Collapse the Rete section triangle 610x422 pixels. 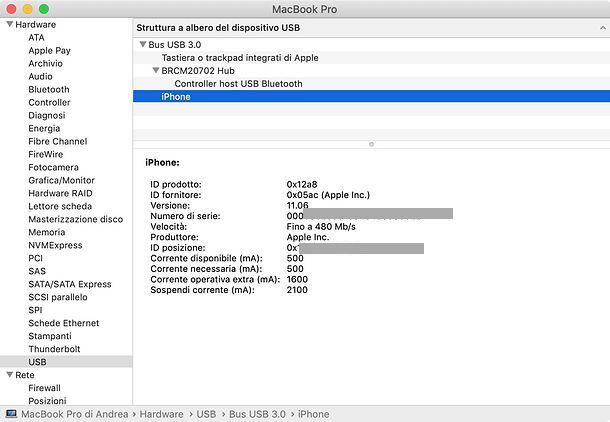point(10,375)
